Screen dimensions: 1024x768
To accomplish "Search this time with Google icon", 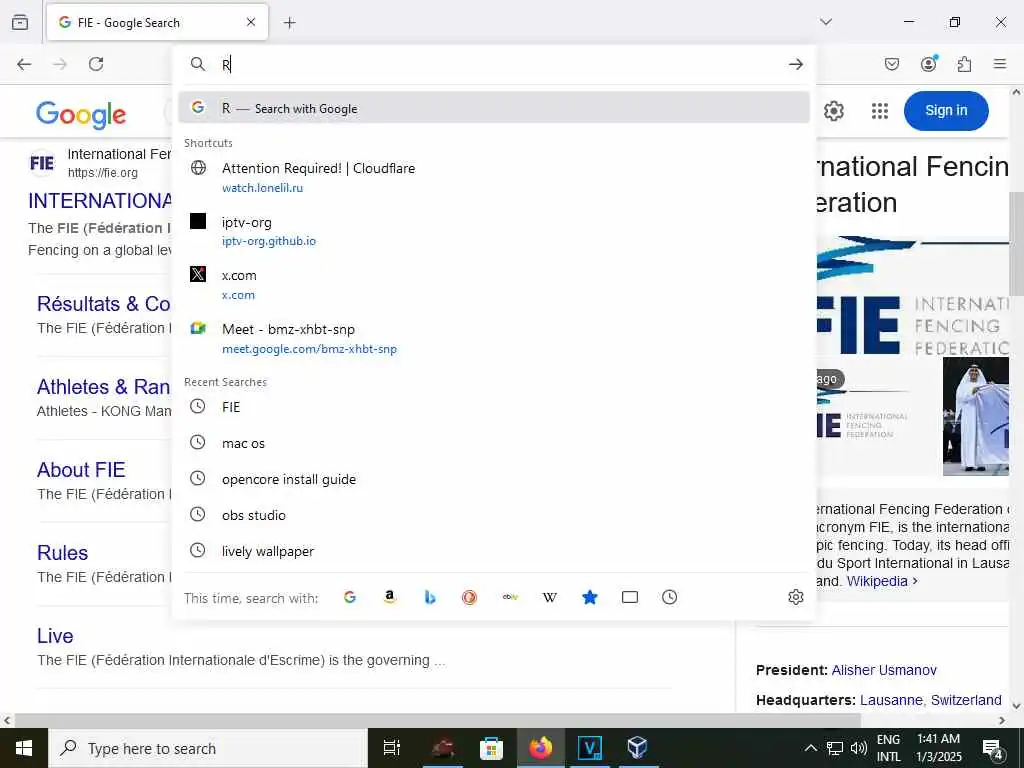I will 350,597.
